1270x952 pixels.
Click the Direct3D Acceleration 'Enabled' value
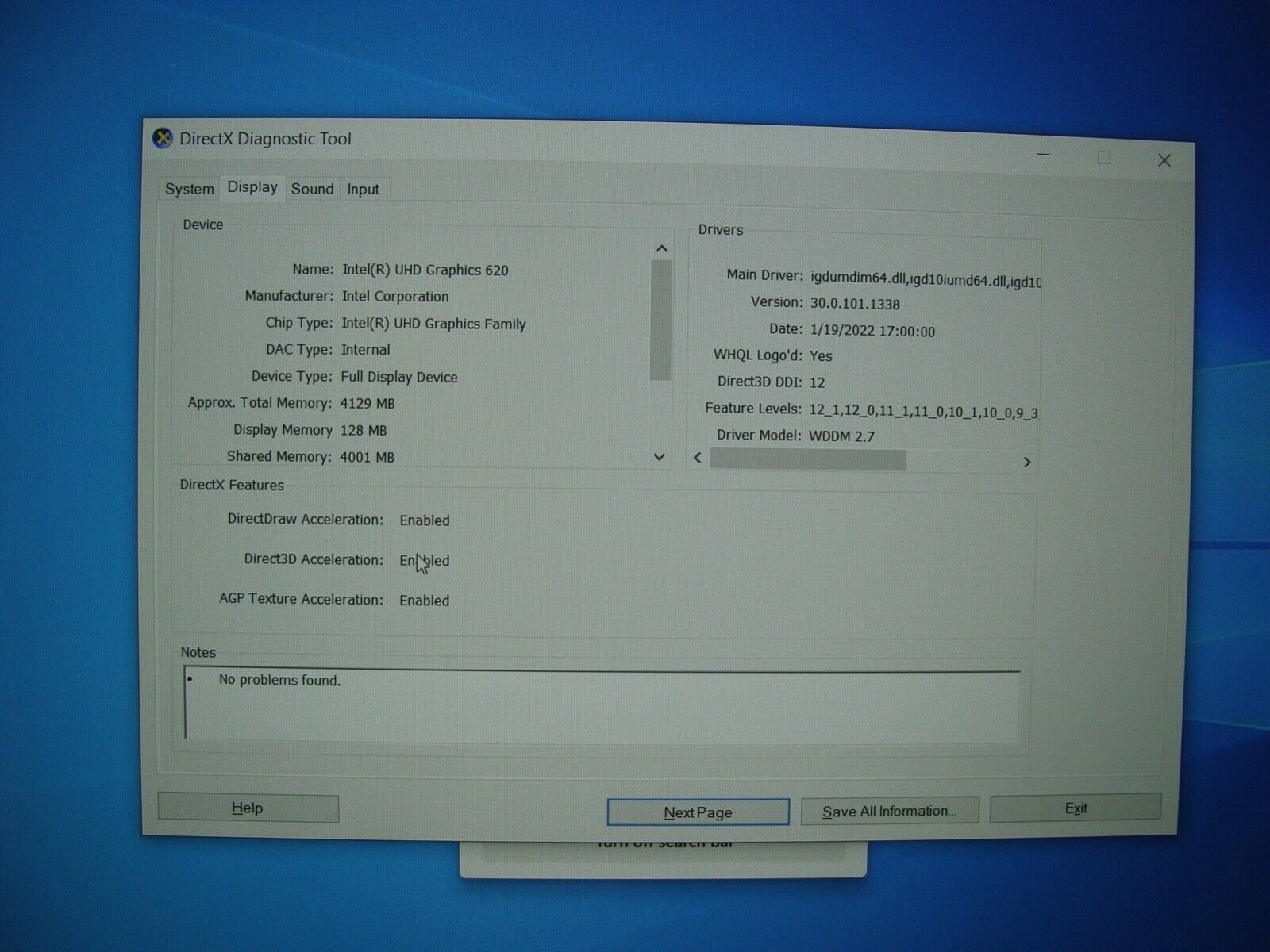[x=424, y=561]
